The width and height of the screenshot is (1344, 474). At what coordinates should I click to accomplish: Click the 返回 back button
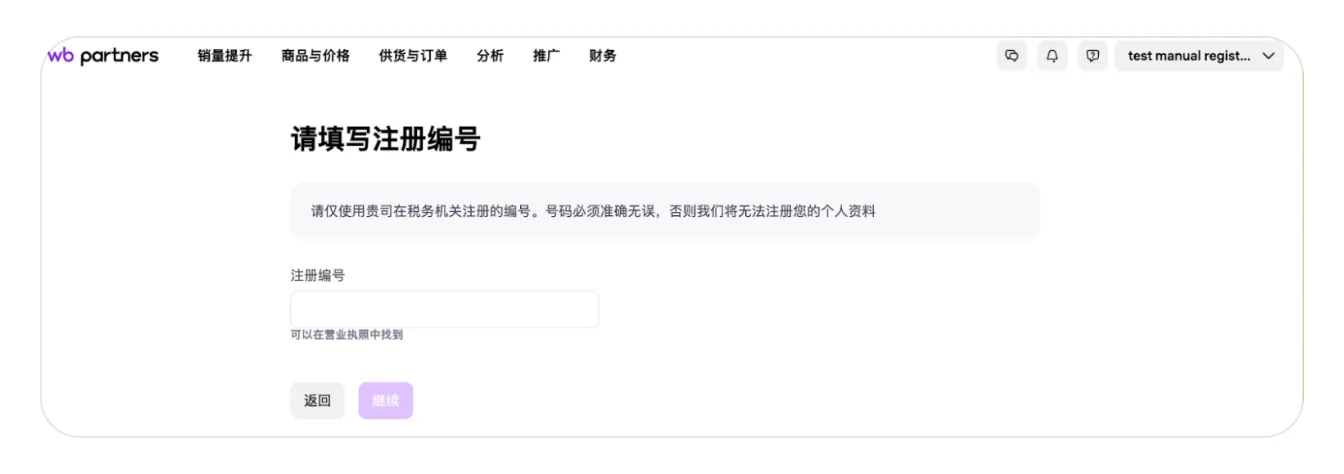[x=317, y=401]
